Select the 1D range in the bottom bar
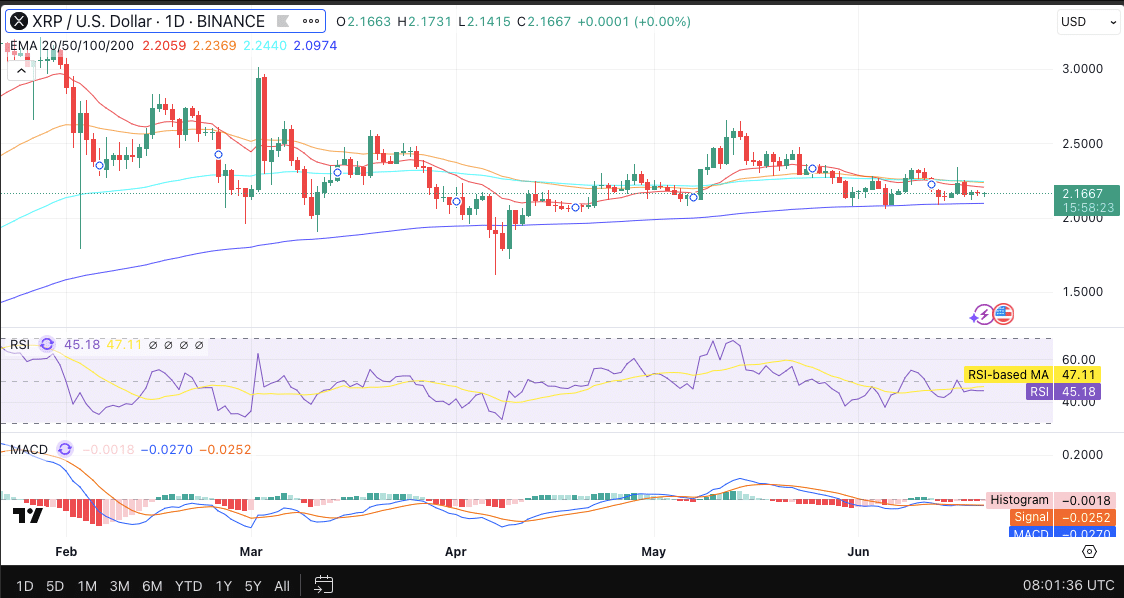This screenshot has height=598, width=1124. click(24, 586)
